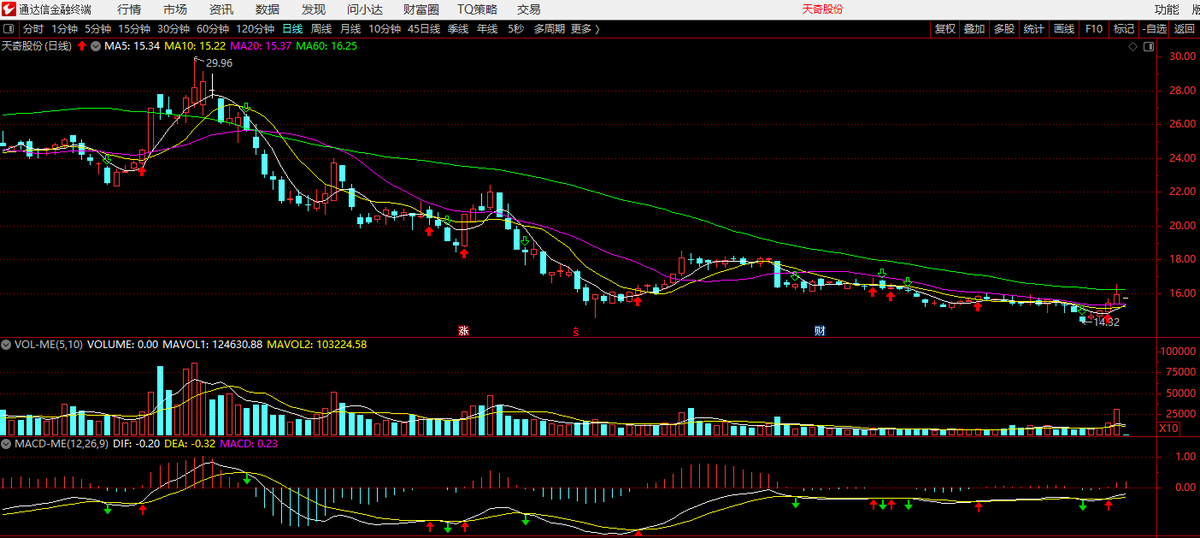Switch to the 季线 quarterly tab
The width and height of the screenshot is (1200, 538).
coord(458,29)
